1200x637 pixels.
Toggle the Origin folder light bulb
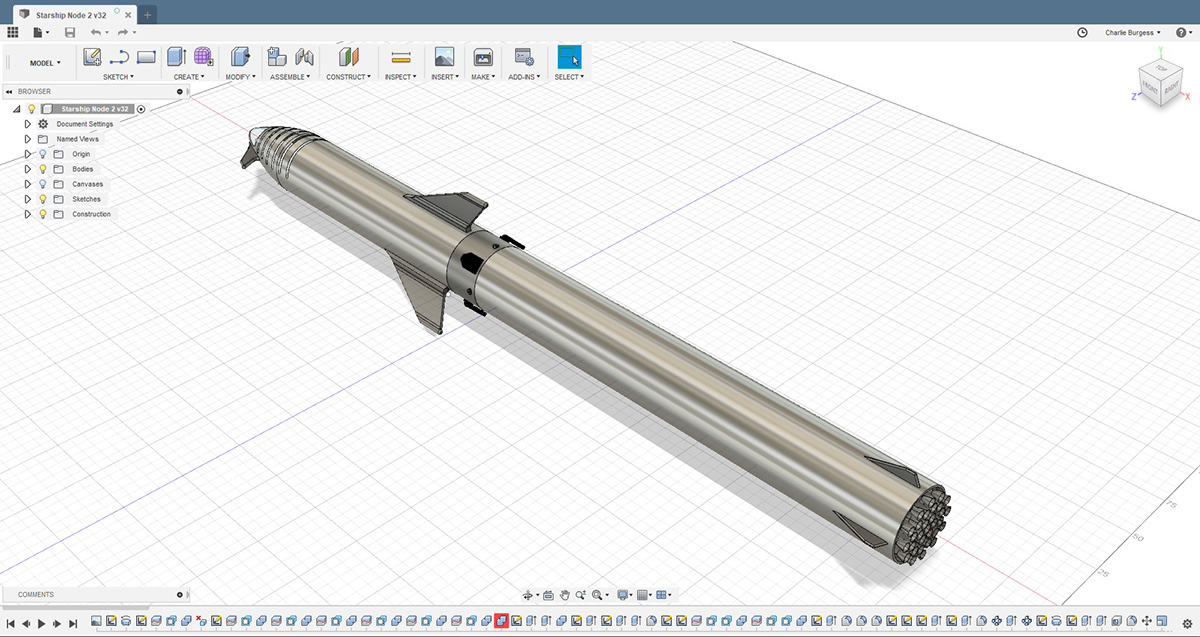click(43, 154)
